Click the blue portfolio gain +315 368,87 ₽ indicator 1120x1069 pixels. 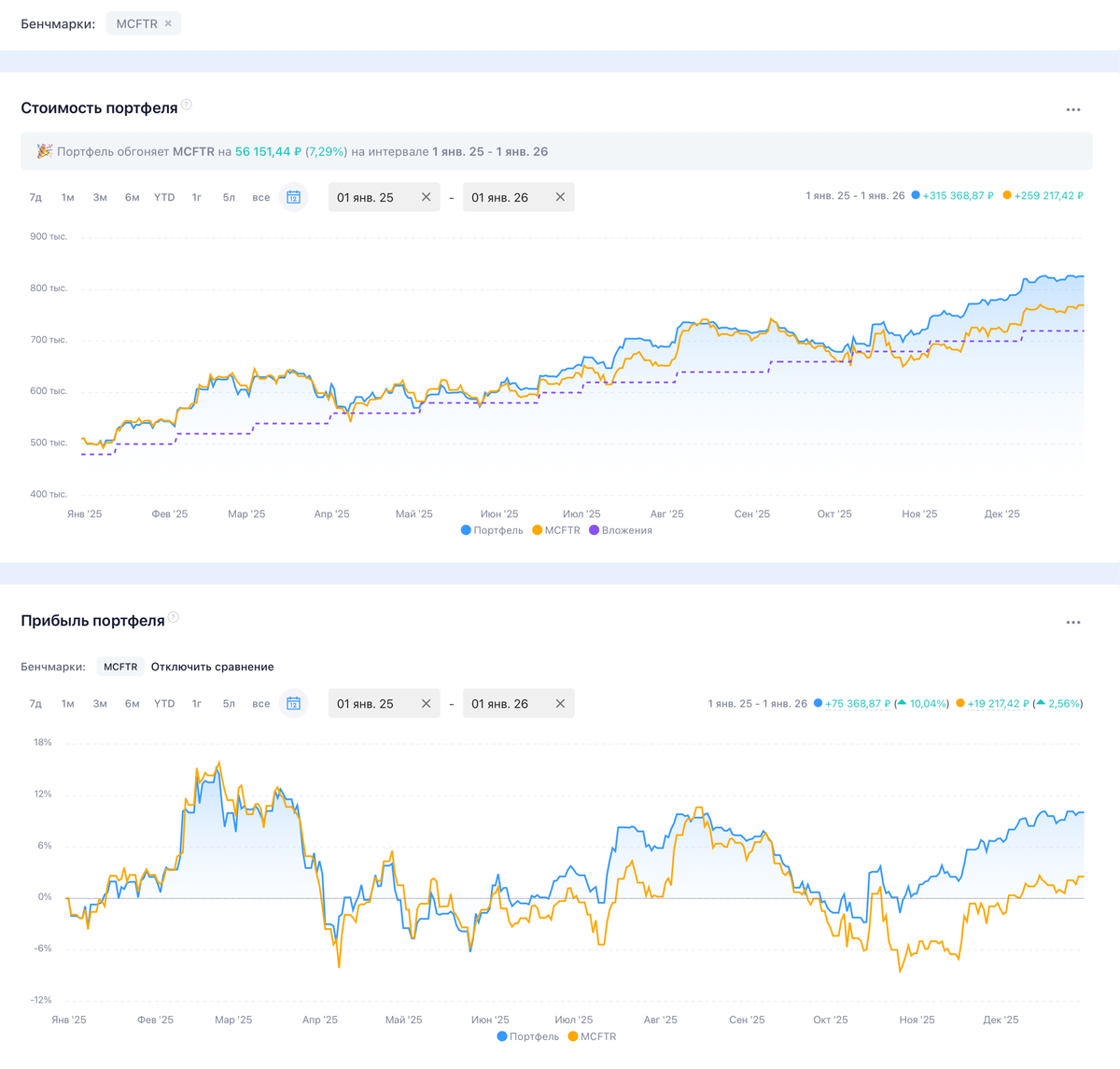point(952,196)
